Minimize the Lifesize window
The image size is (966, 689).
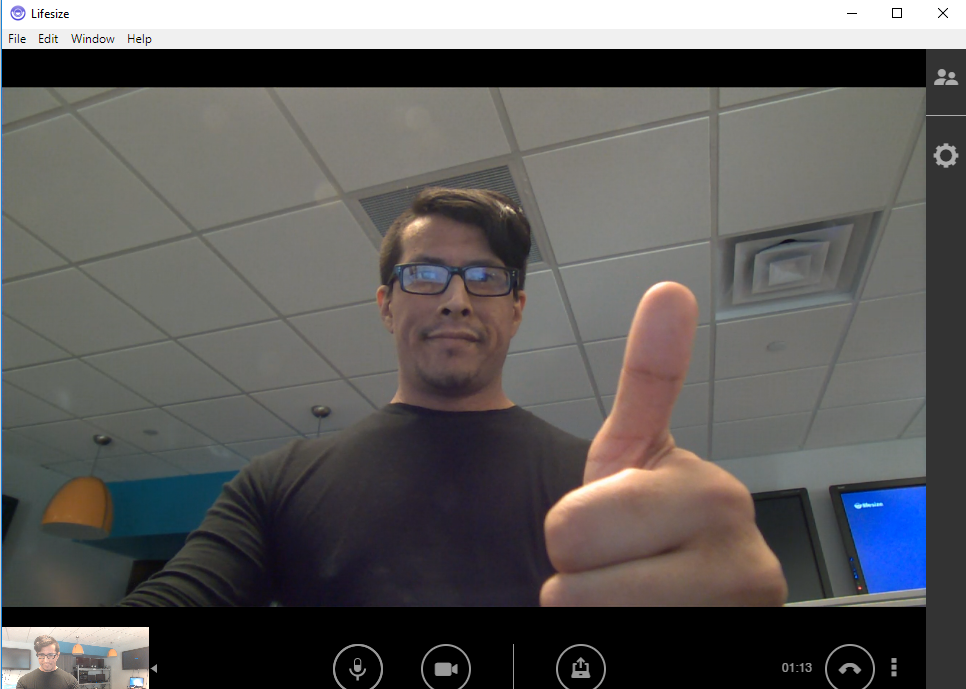(851, 13)
